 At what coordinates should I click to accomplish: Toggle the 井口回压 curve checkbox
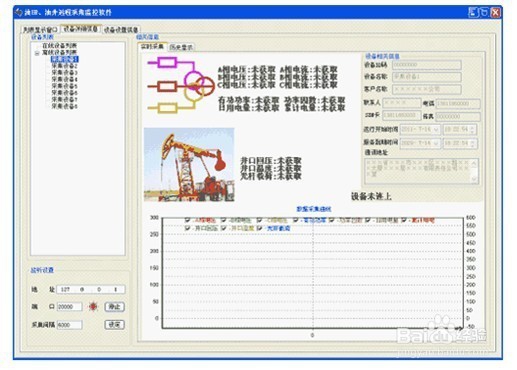[187, 228]
